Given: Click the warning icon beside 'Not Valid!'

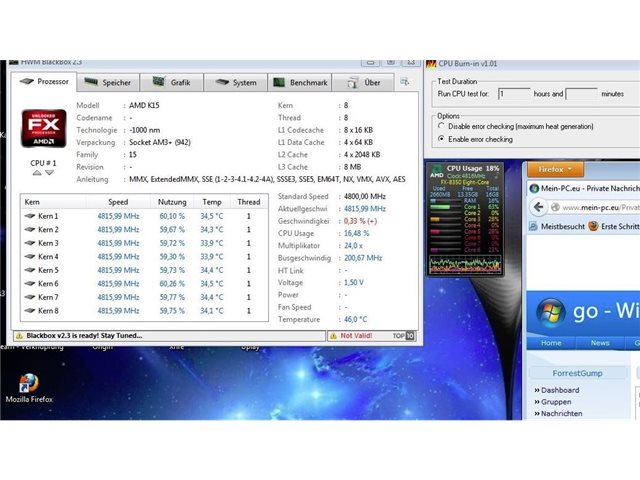Looking at the screenshot, I should click(333, 336).
